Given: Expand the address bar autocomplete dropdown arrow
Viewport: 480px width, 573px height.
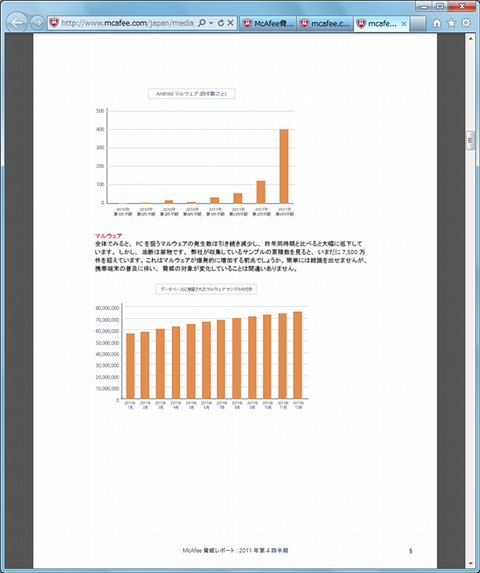Looking at the screenshot, I should (211, 23).
